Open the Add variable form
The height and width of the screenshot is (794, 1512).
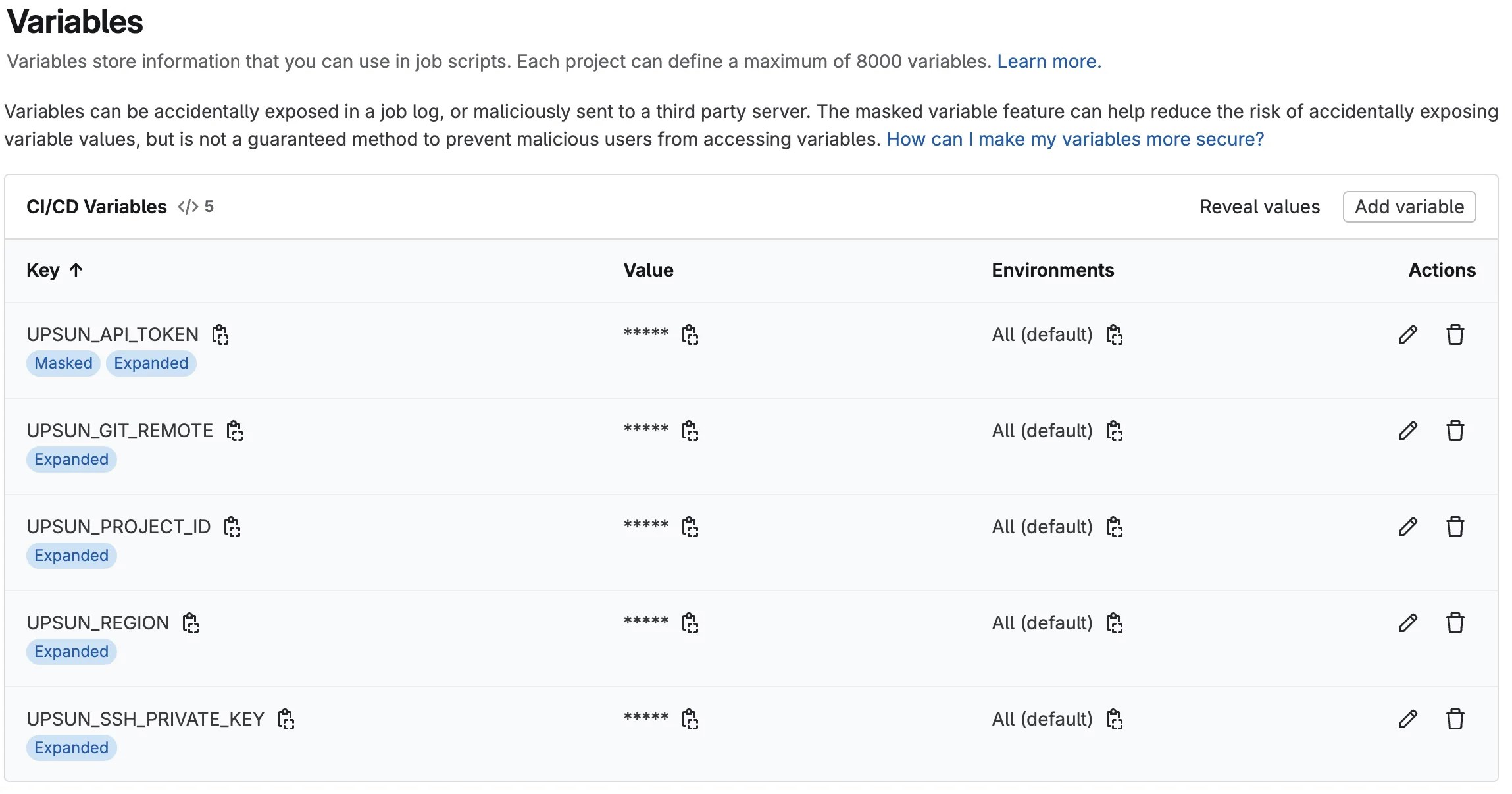[1409, 206]
